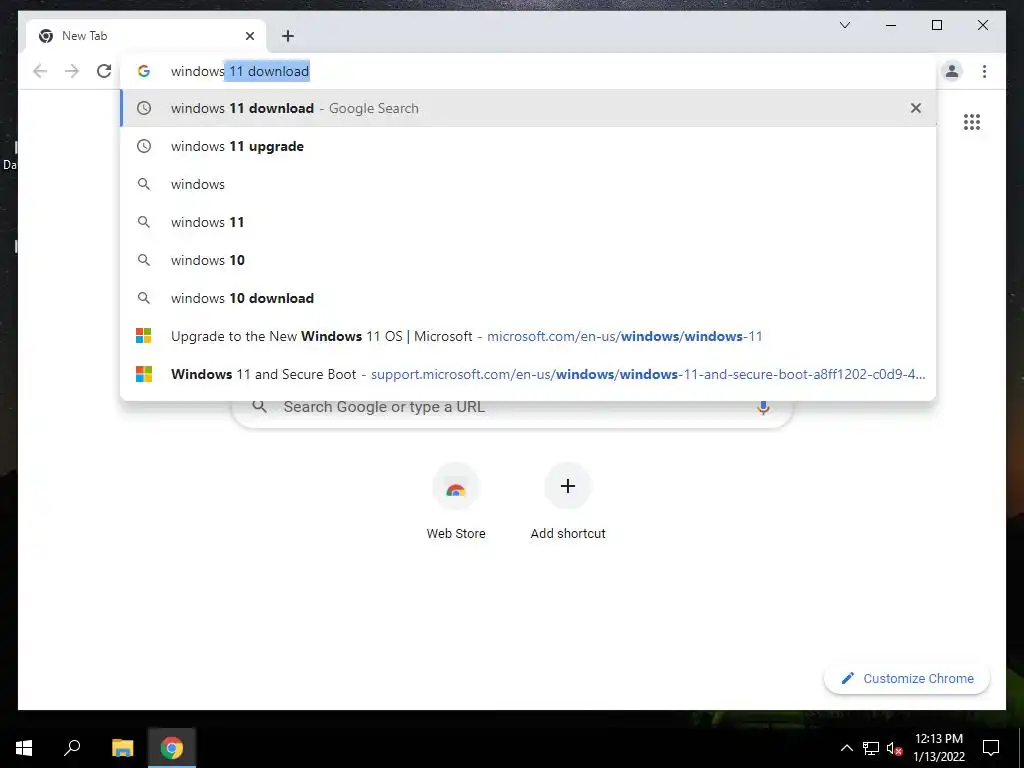
Task: Open the Windows Start menu
Action: point(24,748)
